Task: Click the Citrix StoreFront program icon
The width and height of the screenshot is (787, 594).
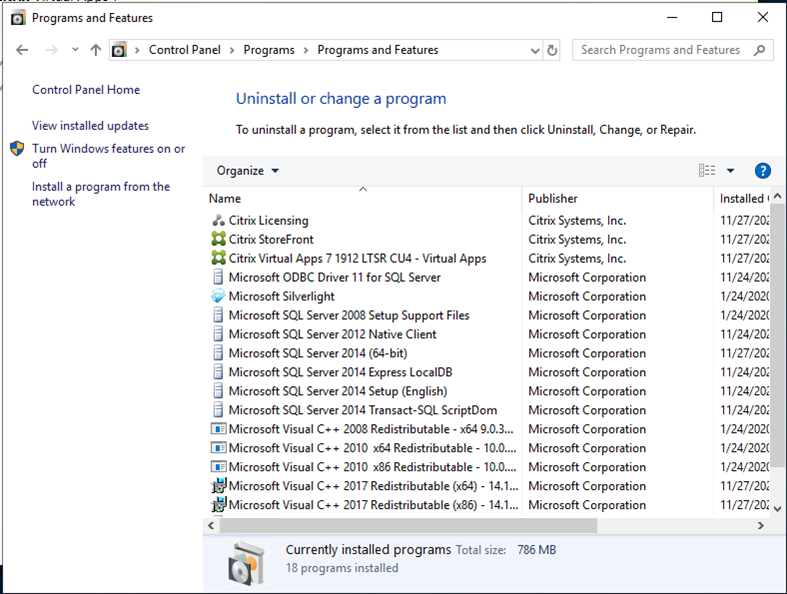Action: click(219, 239)
